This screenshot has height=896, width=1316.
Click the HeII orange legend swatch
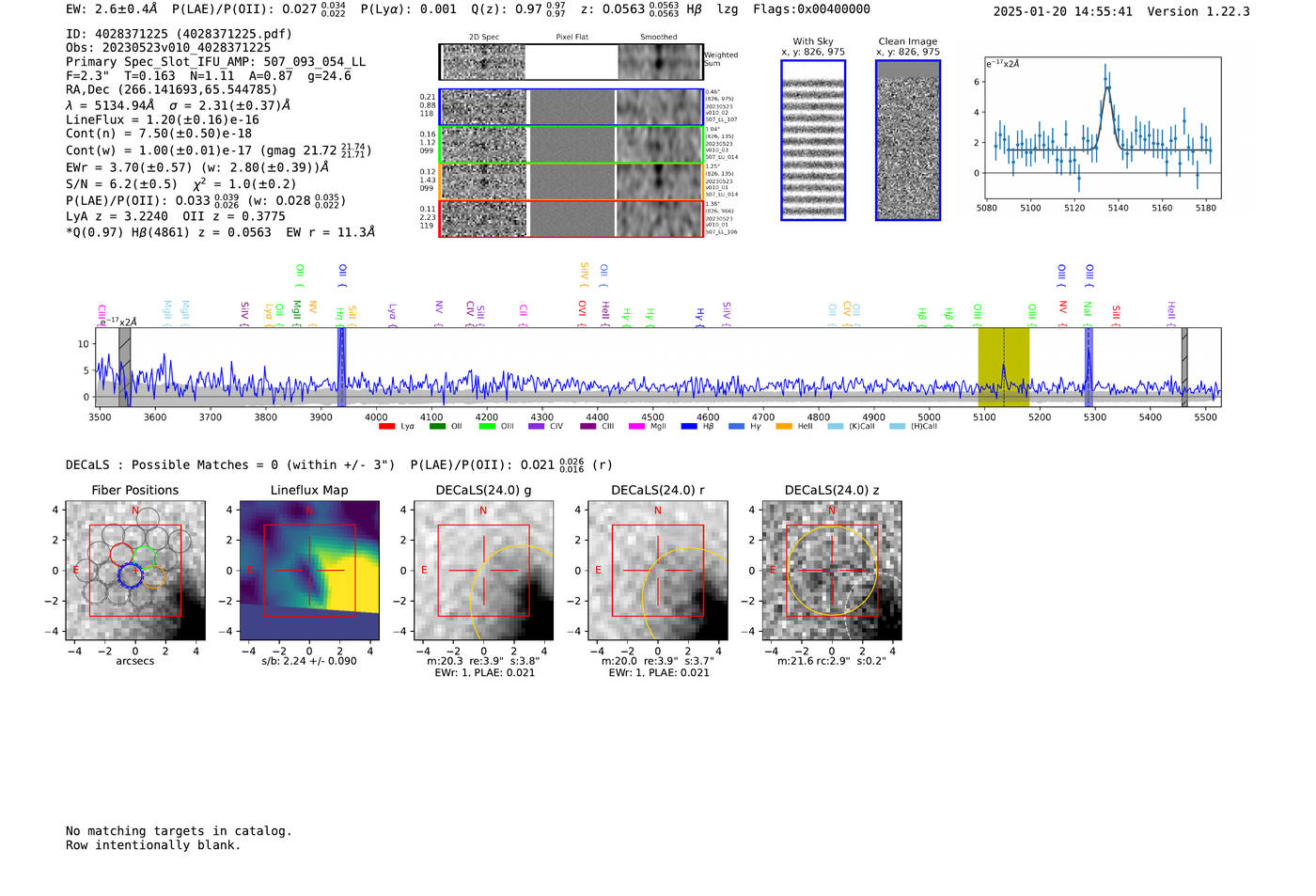coord(784,427)
